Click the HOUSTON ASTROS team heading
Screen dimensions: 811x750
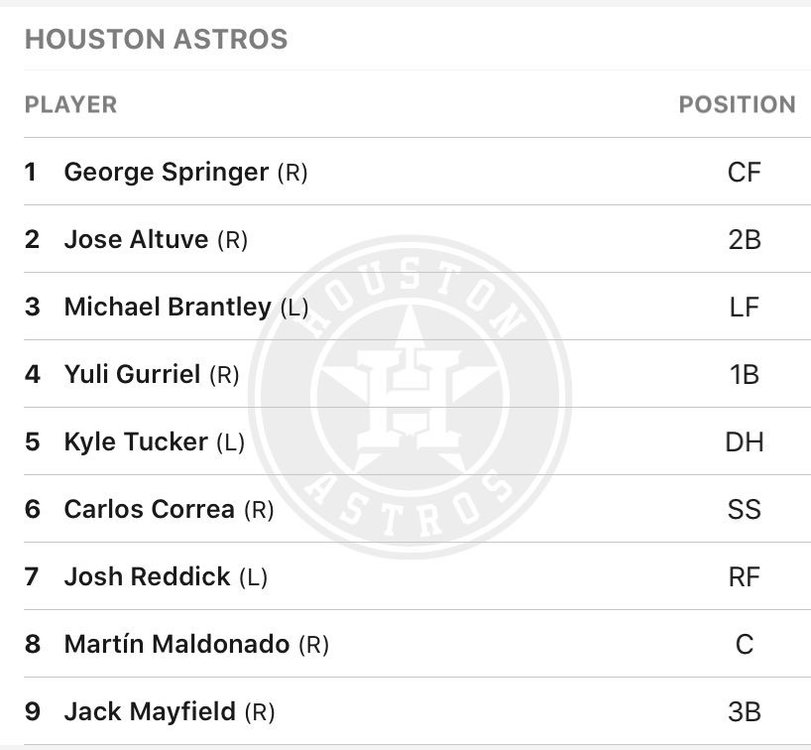[156, 40]
